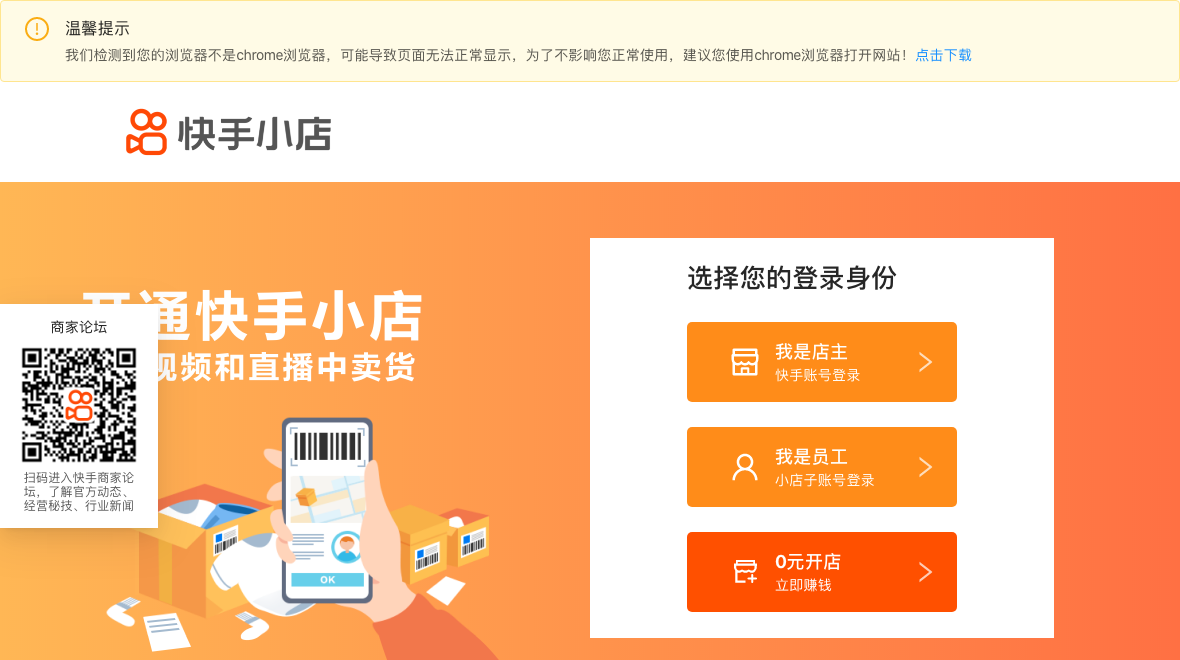Click the store-plus icon on 0元开店 button
The image size is (1180, 660).
pos(745,572)
